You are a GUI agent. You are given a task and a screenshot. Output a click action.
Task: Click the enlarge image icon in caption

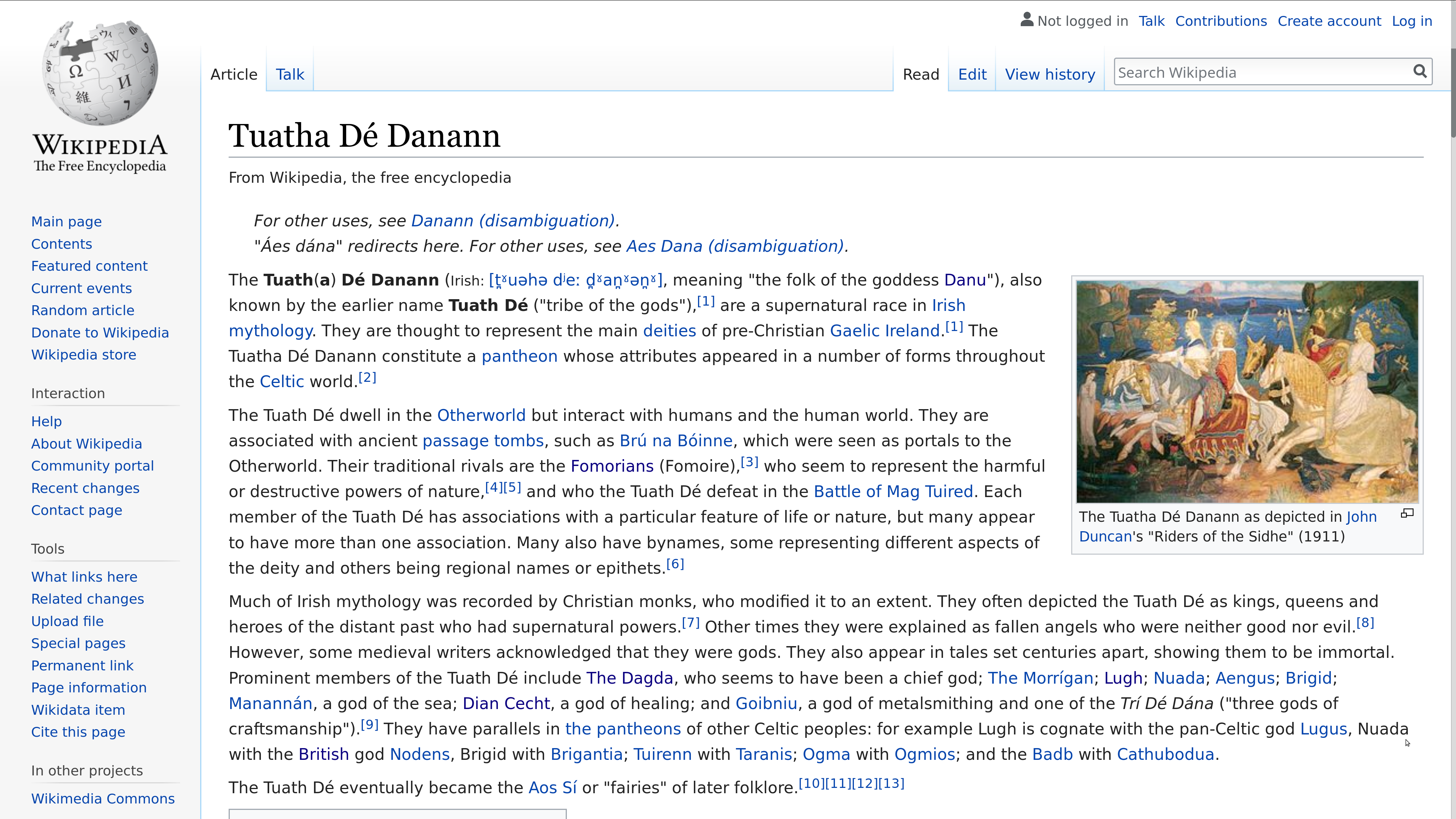1407,513
